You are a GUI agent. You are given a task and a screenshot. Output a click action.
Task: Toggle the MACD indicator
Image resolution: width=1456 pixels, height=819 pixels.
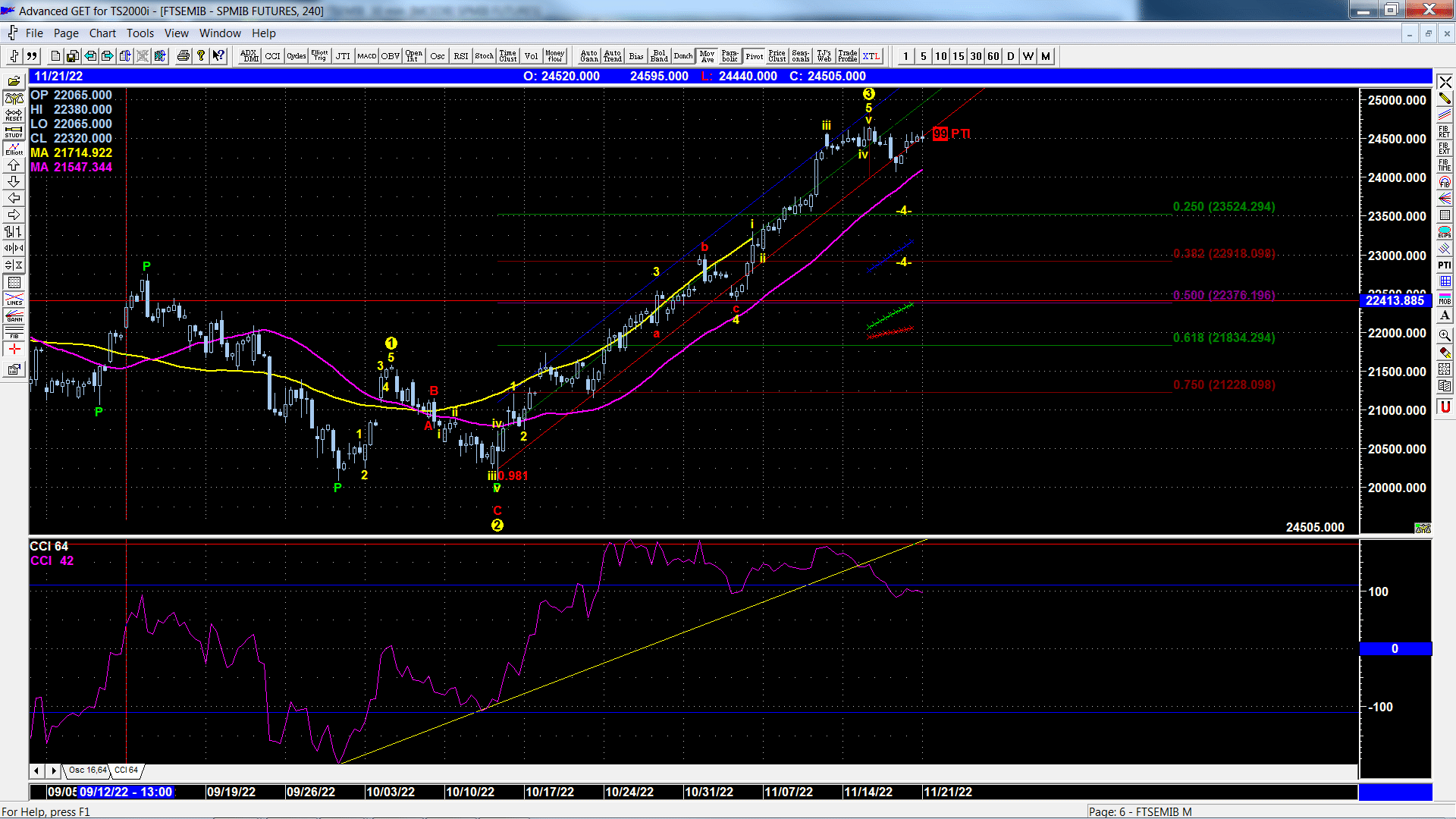367,56
